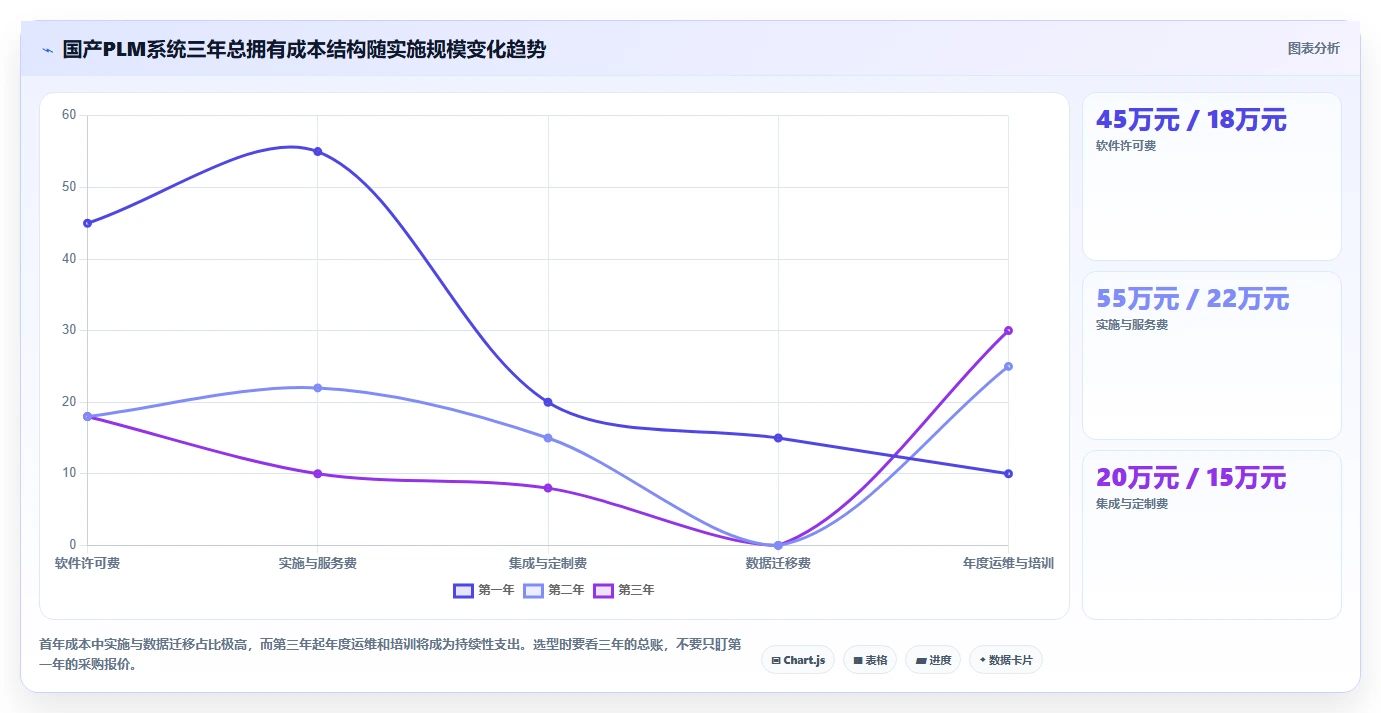Viewport: 1381px width, 713px height.
Task: Click the 55万元 / 22万元 card value
Action: tap(1192, 299)
